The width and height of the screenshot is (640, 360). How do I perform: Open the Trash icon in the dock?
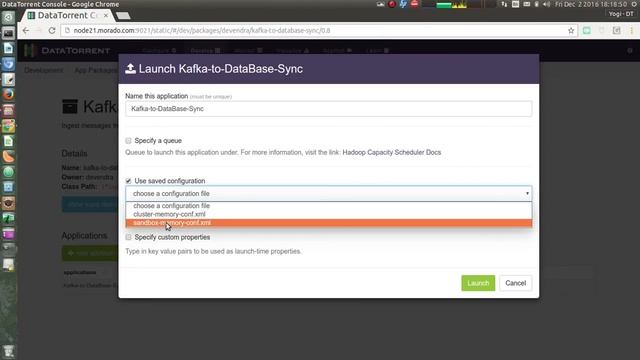click(x=8, y=351)
